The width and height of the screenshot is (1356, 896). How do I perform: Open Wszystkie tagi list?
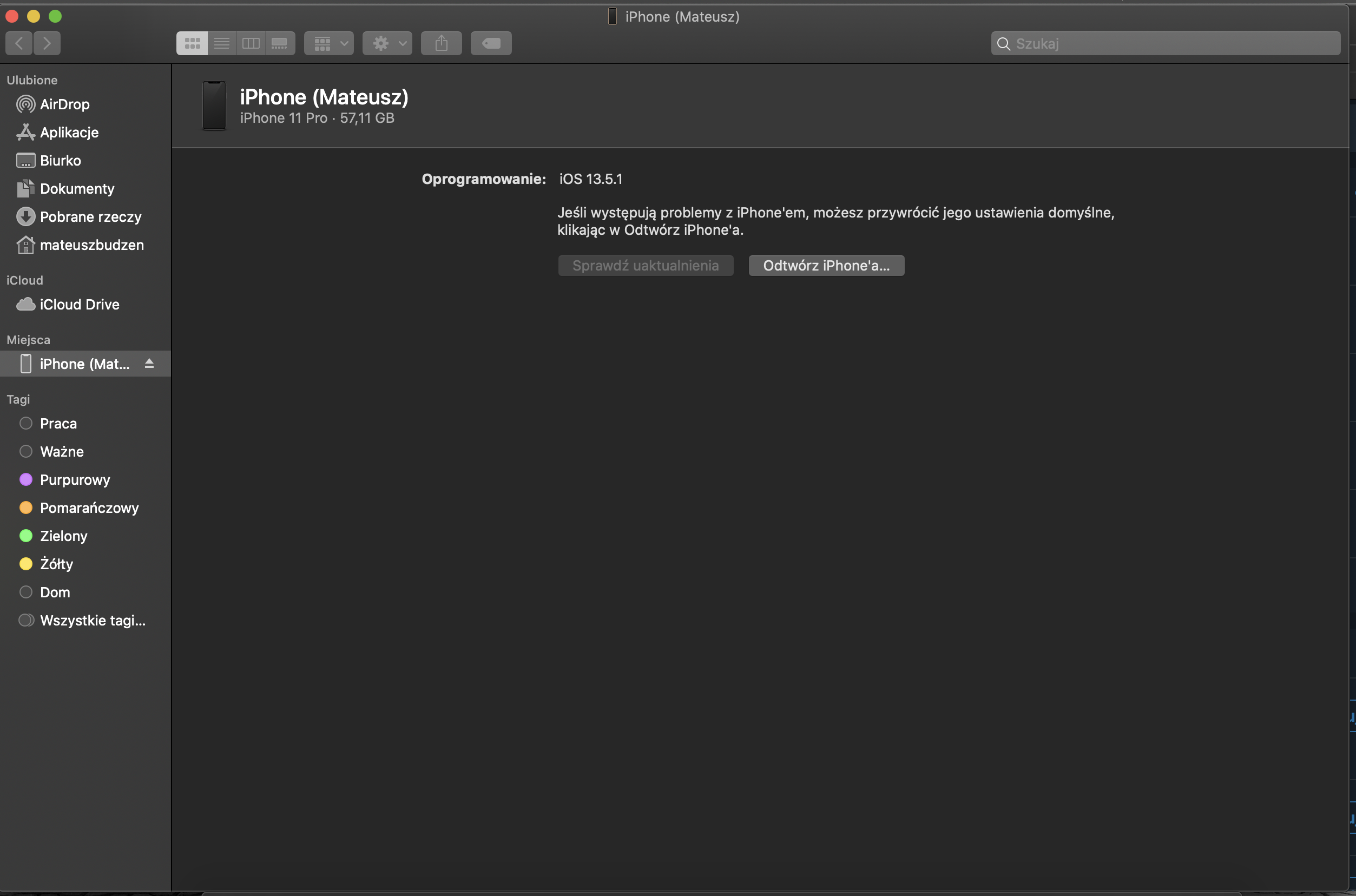93,620
